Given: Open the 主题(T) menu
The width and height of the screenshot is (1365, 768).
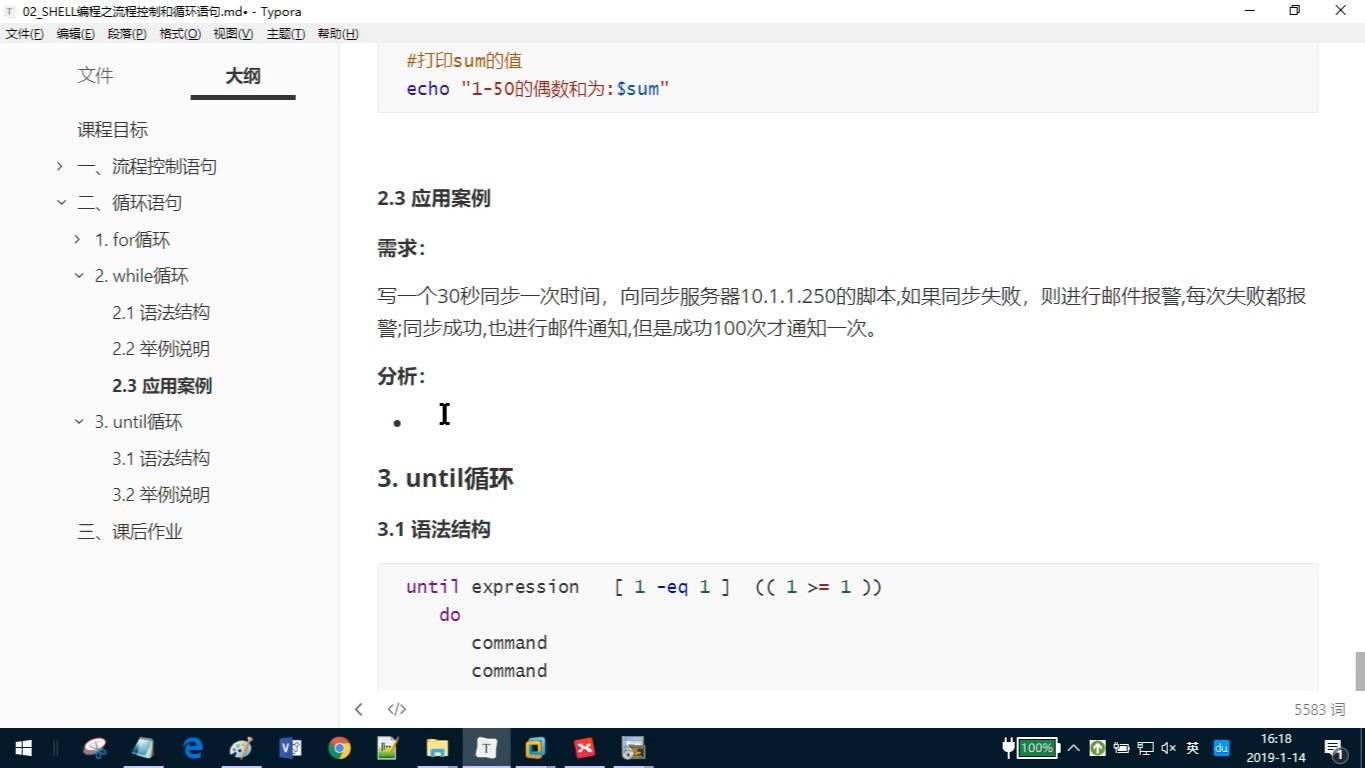Looking at the screenshot, I should click(x=285, y=34).
